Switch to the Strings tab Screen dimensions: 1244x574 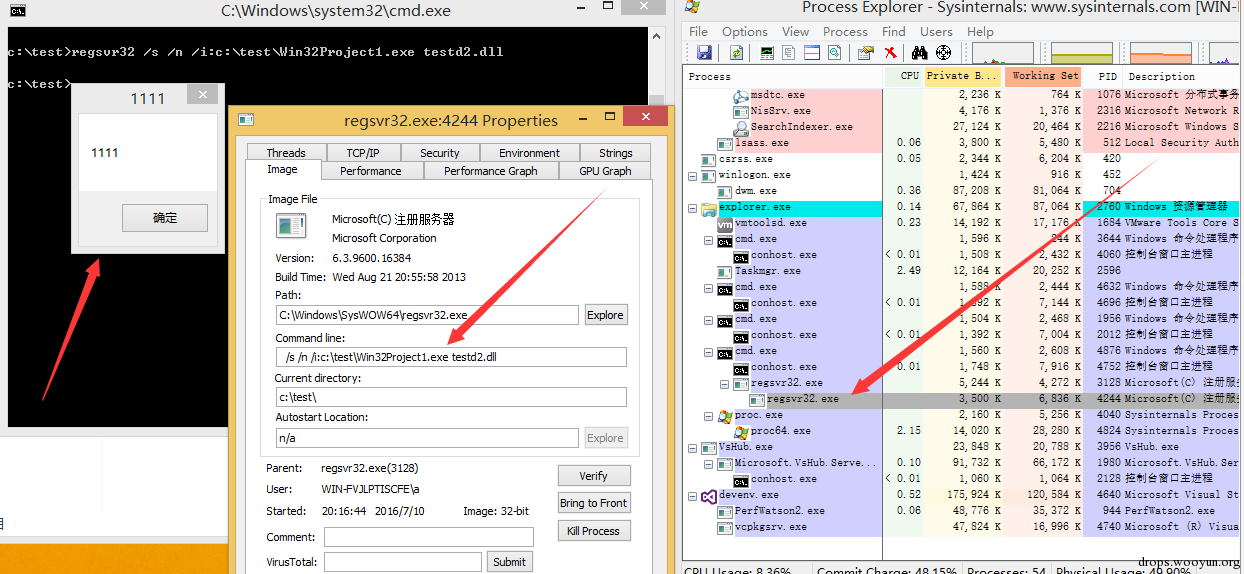pos(616,153)
